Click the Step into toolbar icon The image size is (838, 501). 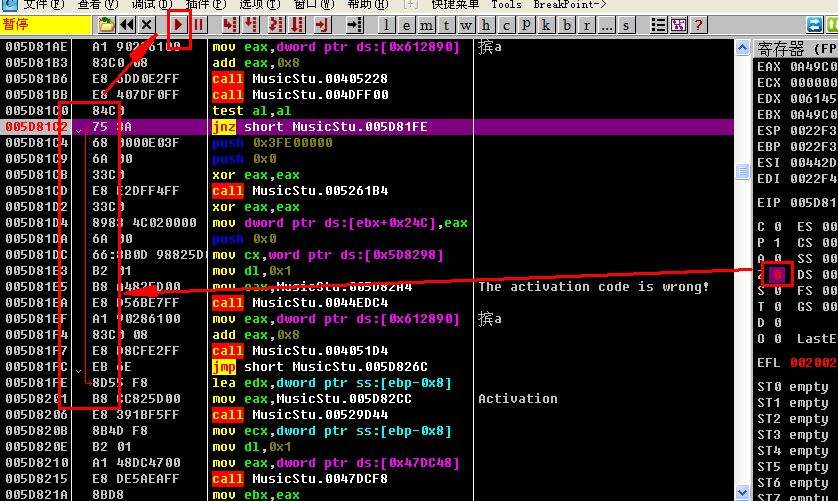[230, 25]
